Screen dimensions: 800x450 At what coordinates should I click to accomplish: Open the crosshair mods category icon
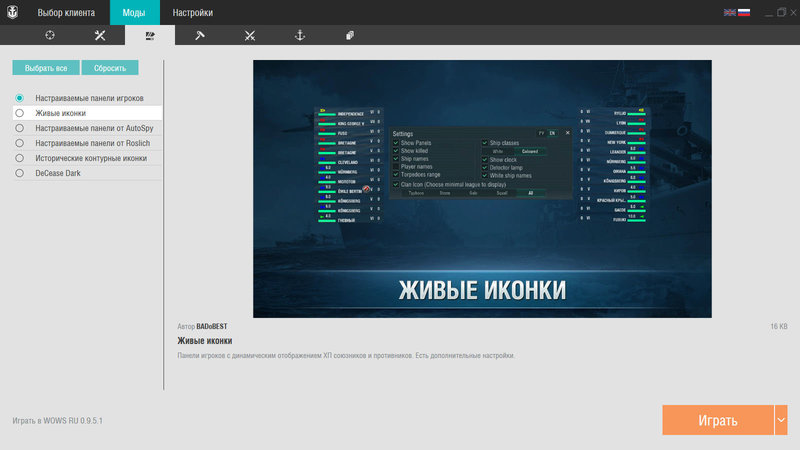pos(49,35)
